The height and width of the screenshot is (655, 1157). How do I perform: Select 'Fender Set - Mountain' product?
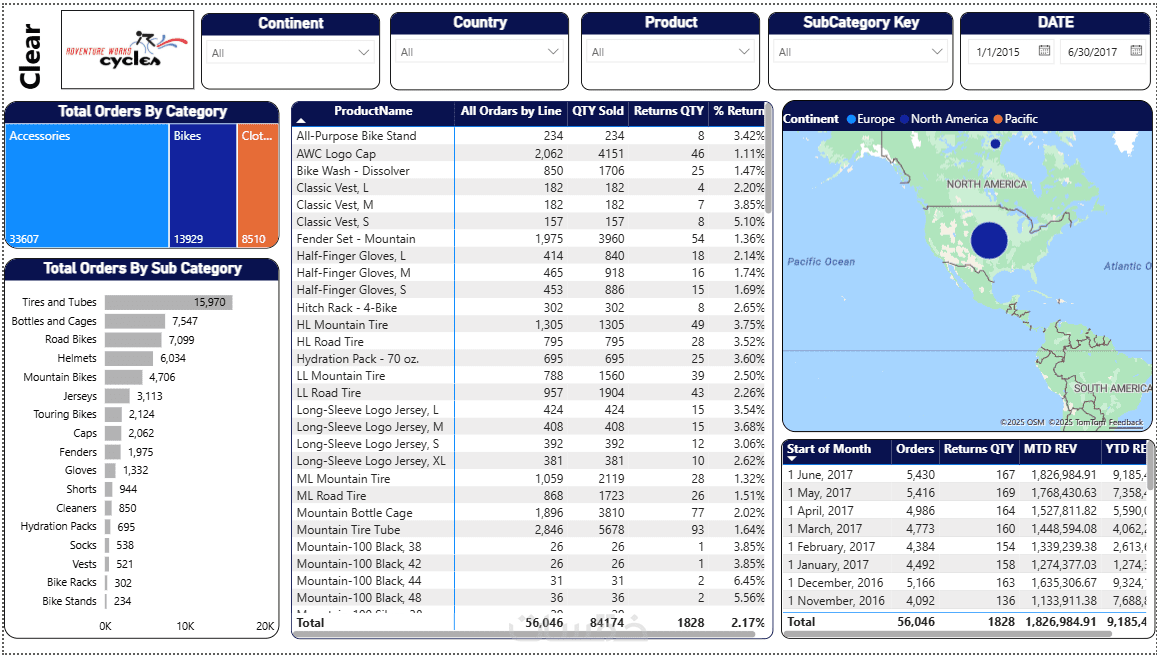[x=529, y=239]
